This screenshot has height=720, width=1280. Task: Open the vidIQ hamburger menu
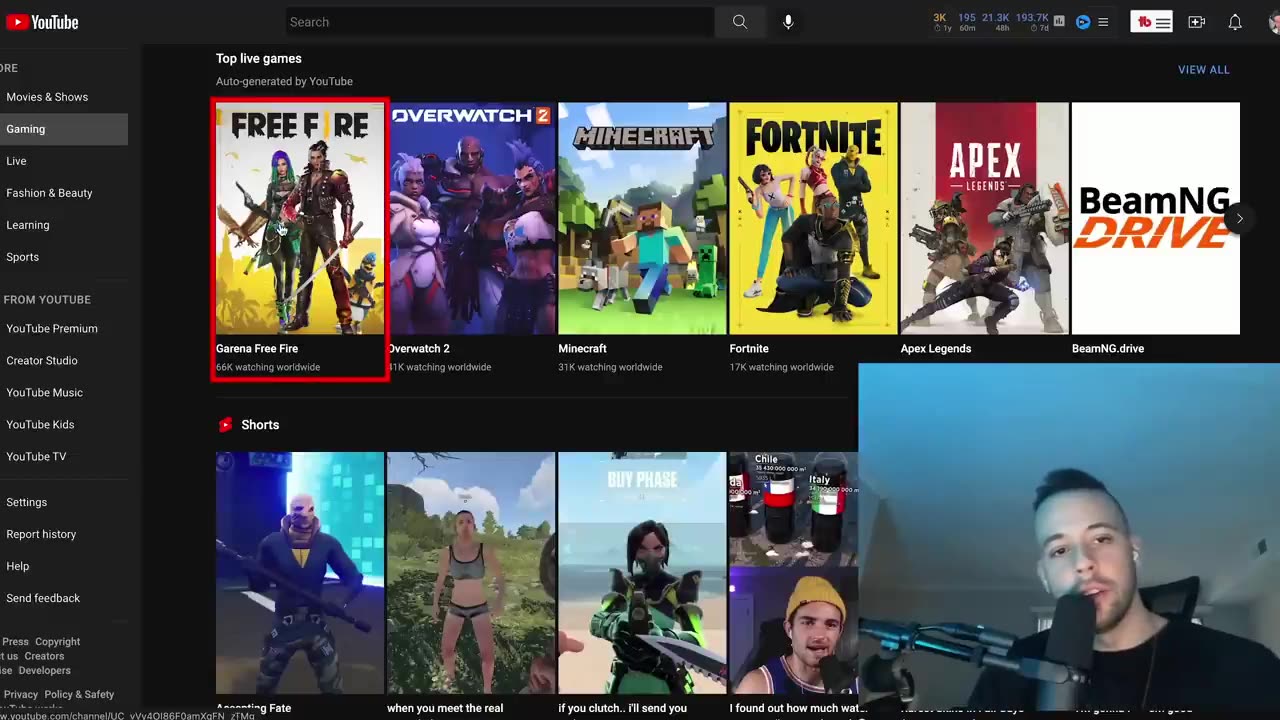[1103, 22]
